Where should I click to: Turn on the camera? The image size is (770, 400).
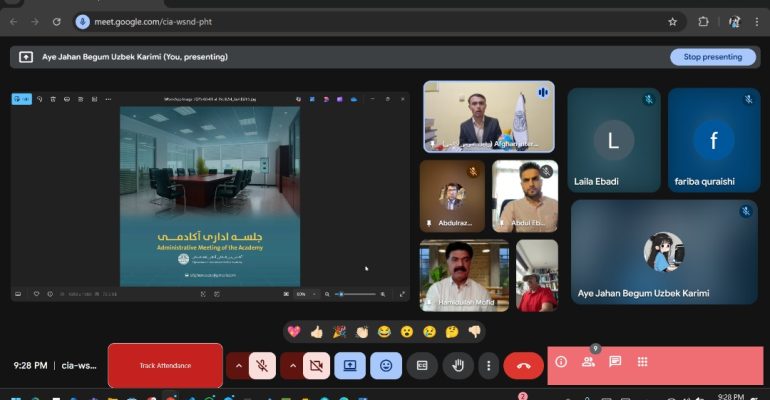[x=316, y=366]
